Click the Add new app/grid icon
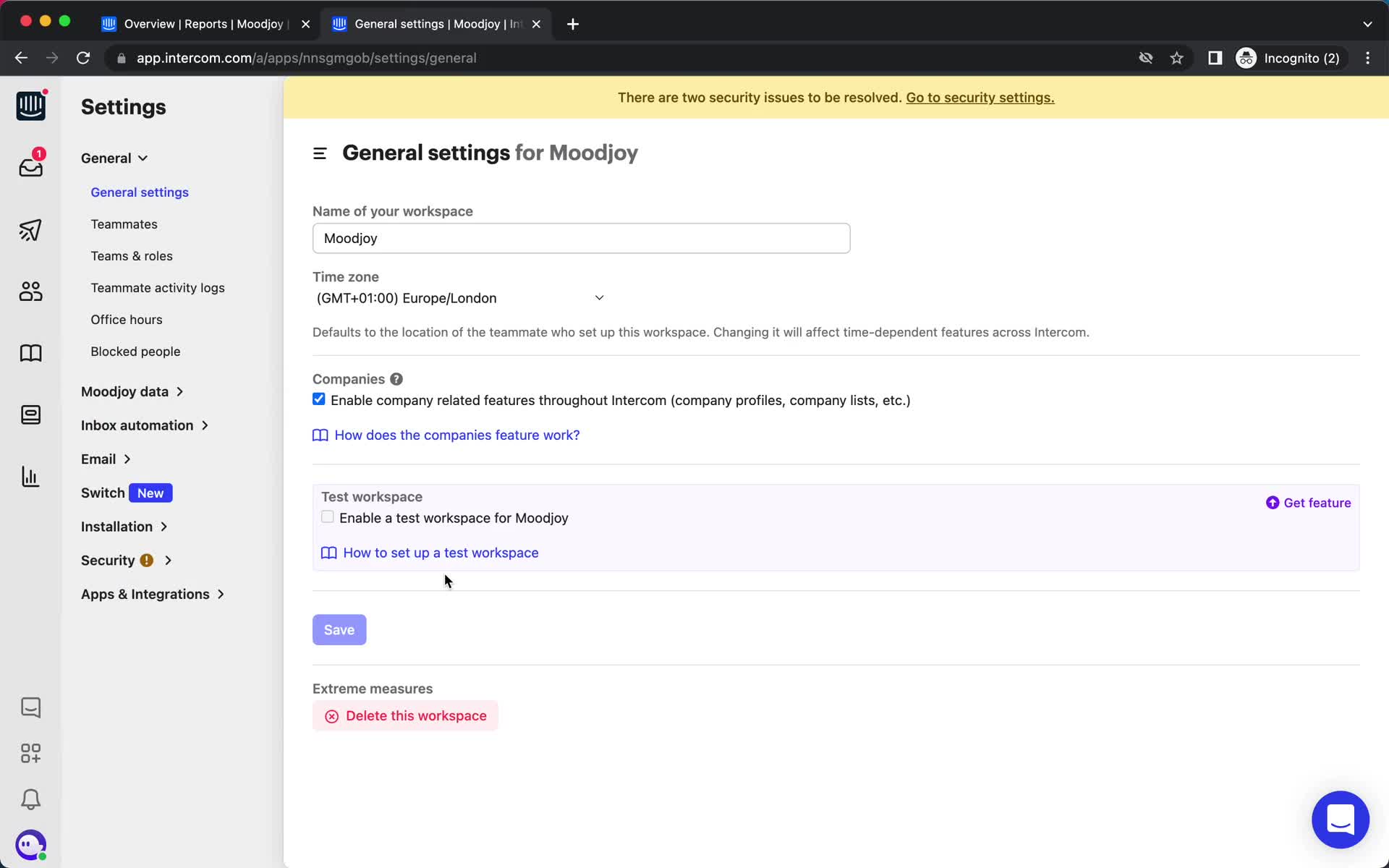The image size is (1389, 868). pyautogui.click(x=30, y=753)
